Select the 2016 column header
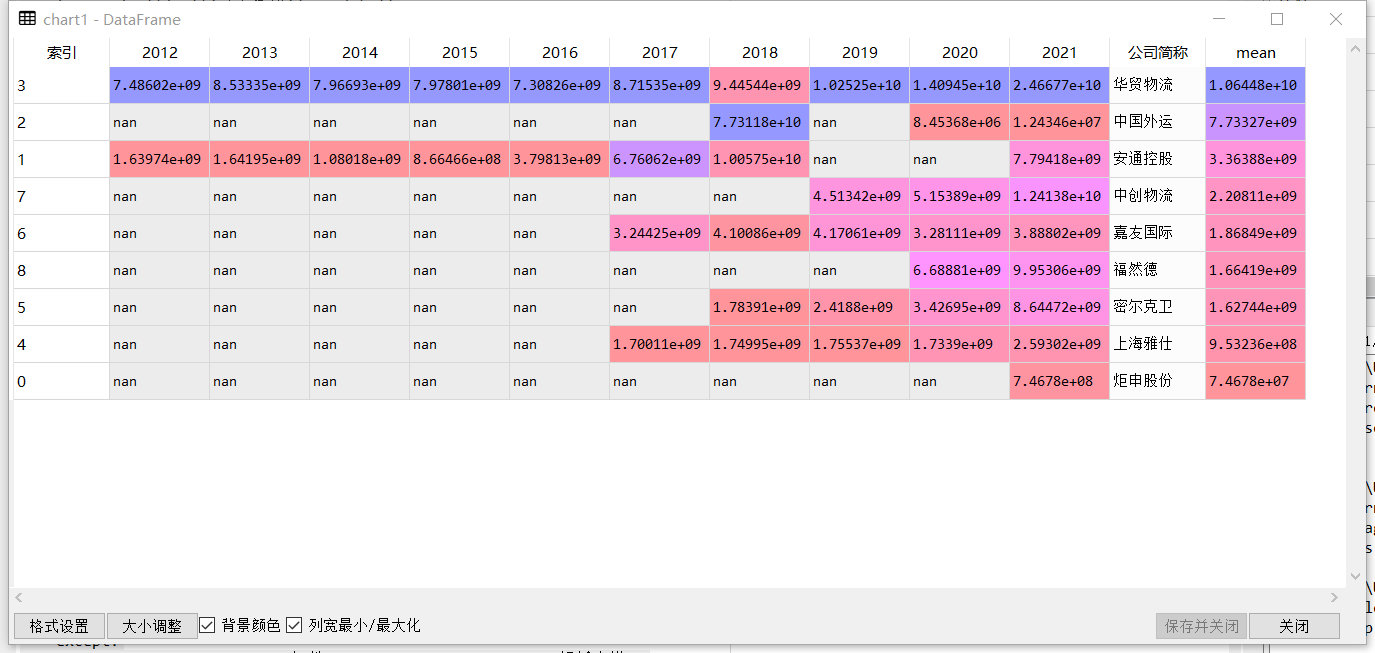Image resolution: width=1375 pixels, height=653 pixels. tap(560, 52)
